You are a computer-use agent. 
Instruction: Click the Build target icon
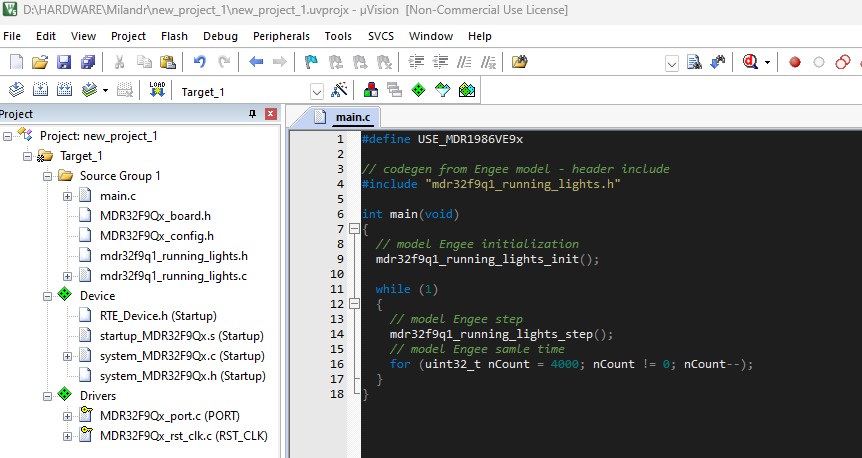40,90
